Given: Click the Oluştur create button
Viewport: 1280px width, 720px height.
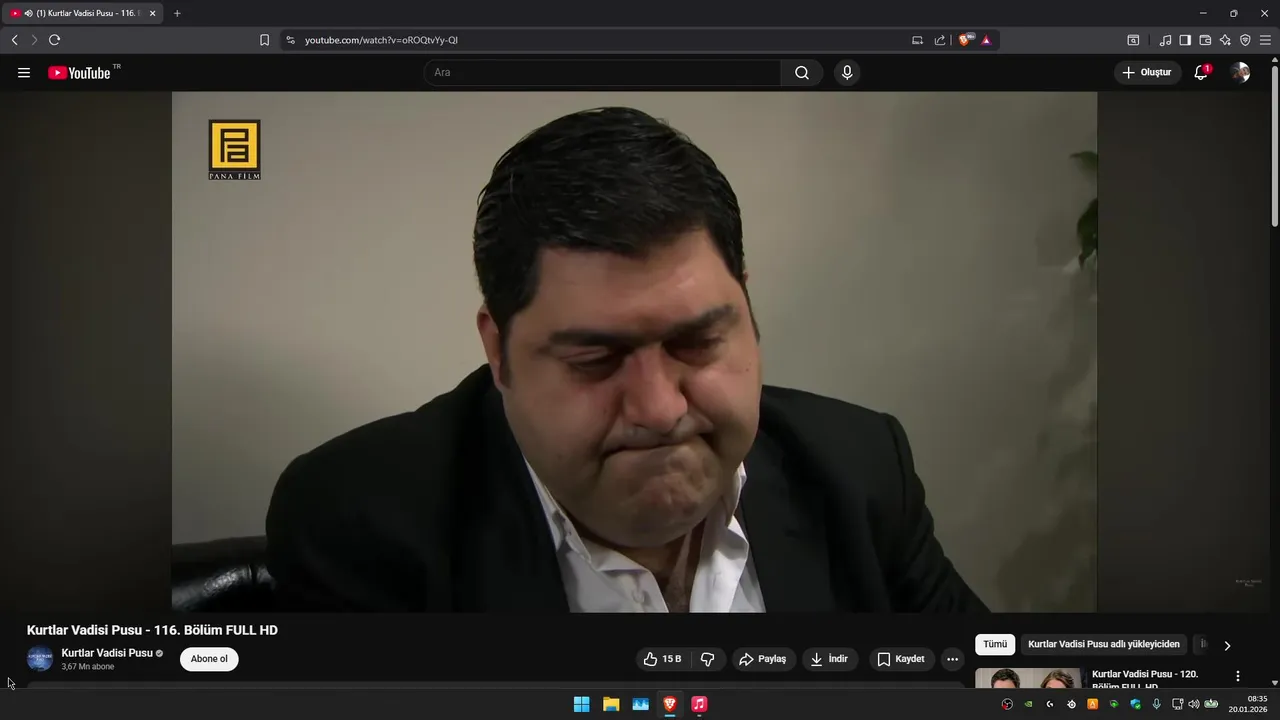Looking at the screenshot, I should click(1147, 72).
